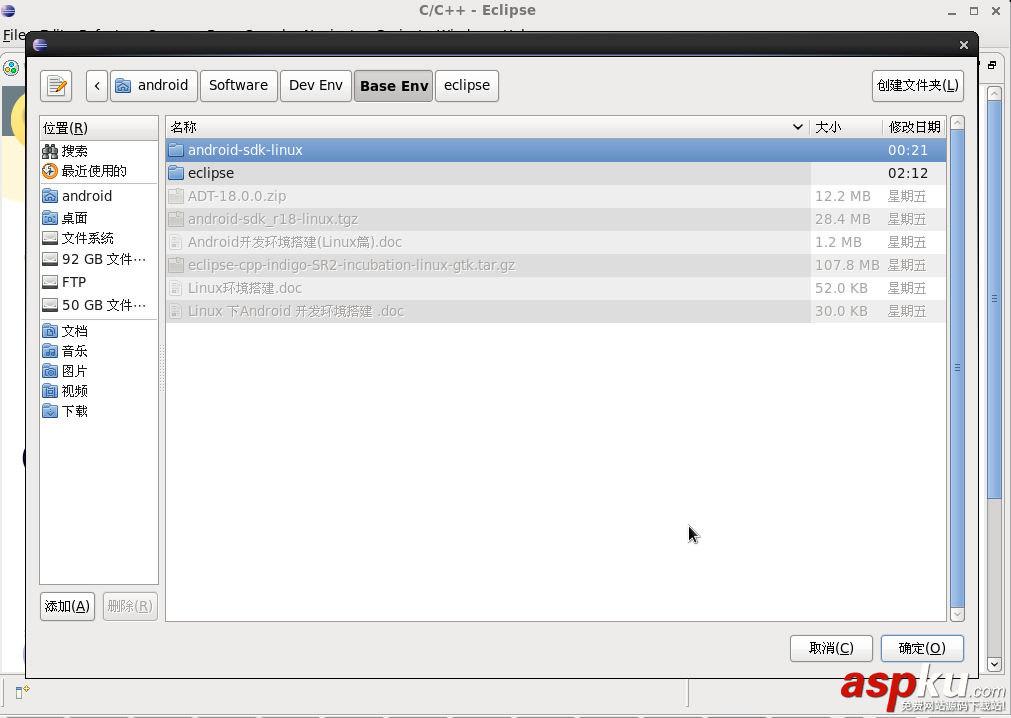Open the File menu in Eclipse window

(x=14, y=35)
